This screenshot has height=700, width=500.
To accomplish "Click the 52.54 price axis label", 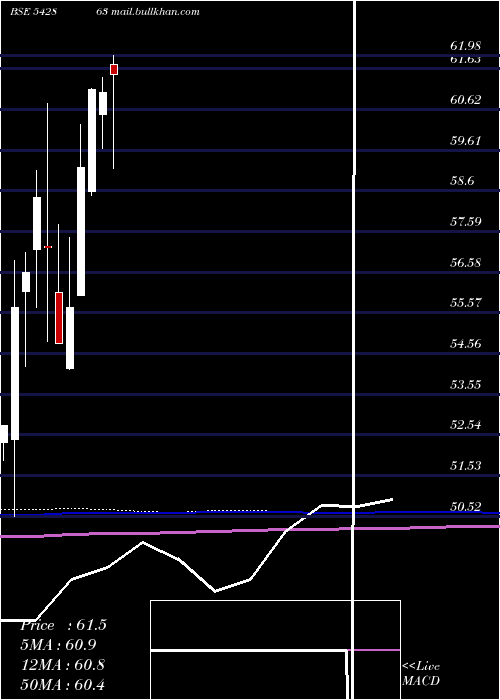I will (x=466, y=425).
